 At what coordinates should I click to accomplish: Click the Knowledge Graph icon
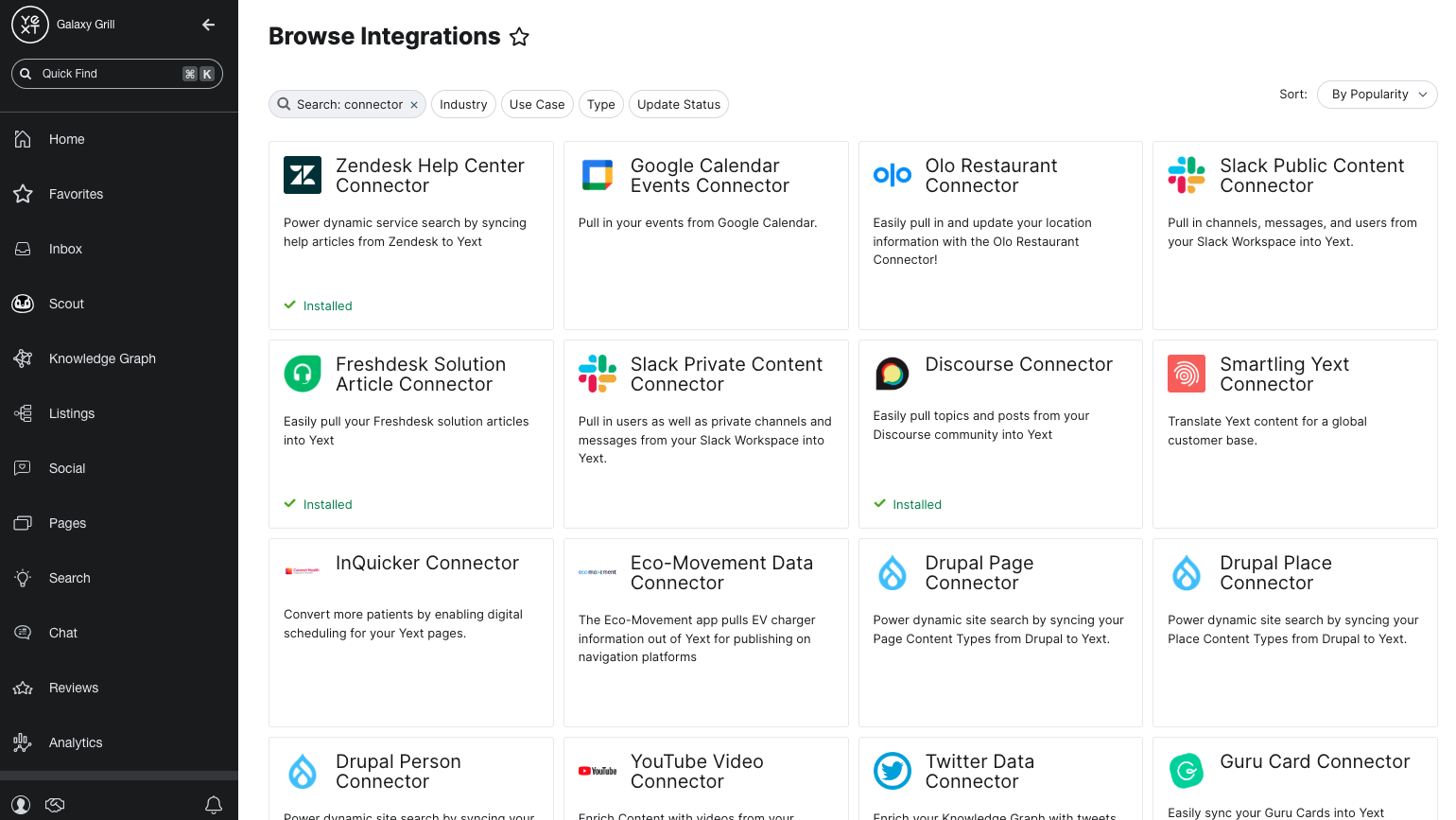[x=23, y=358]
